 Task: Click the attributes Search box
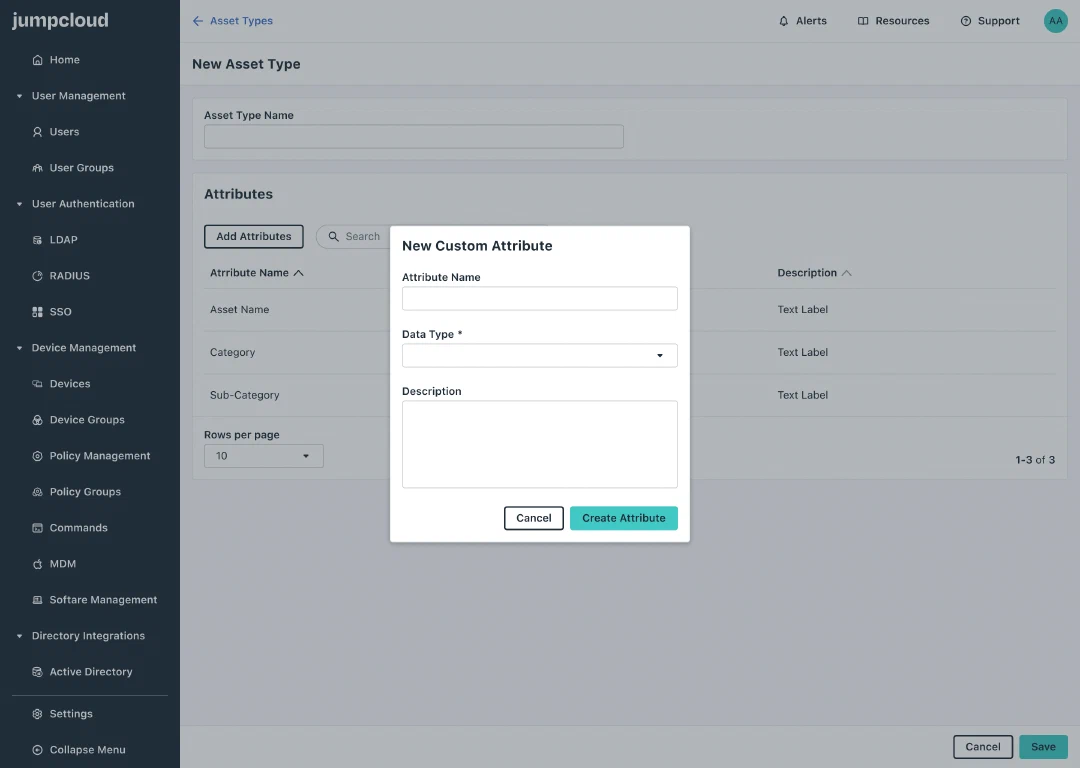point(353,236)
